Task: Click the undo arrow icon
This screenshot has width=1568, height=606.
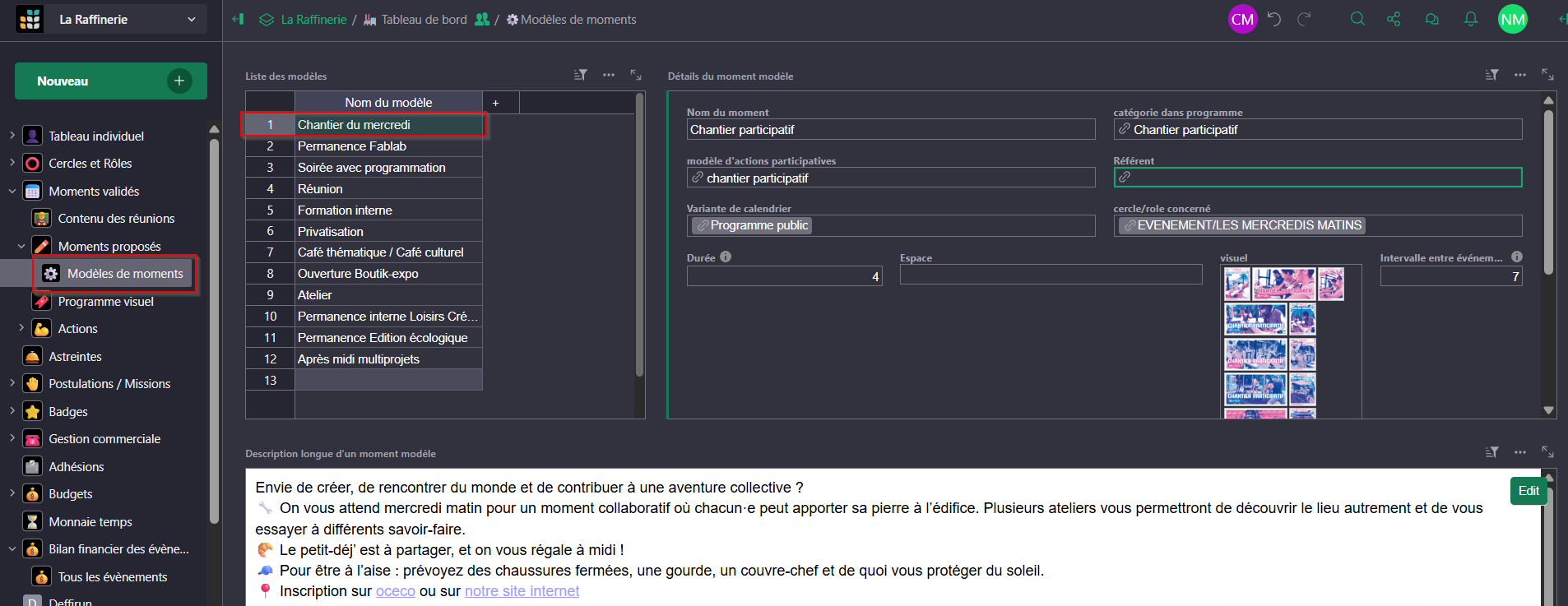Action: coord(1274,19)
